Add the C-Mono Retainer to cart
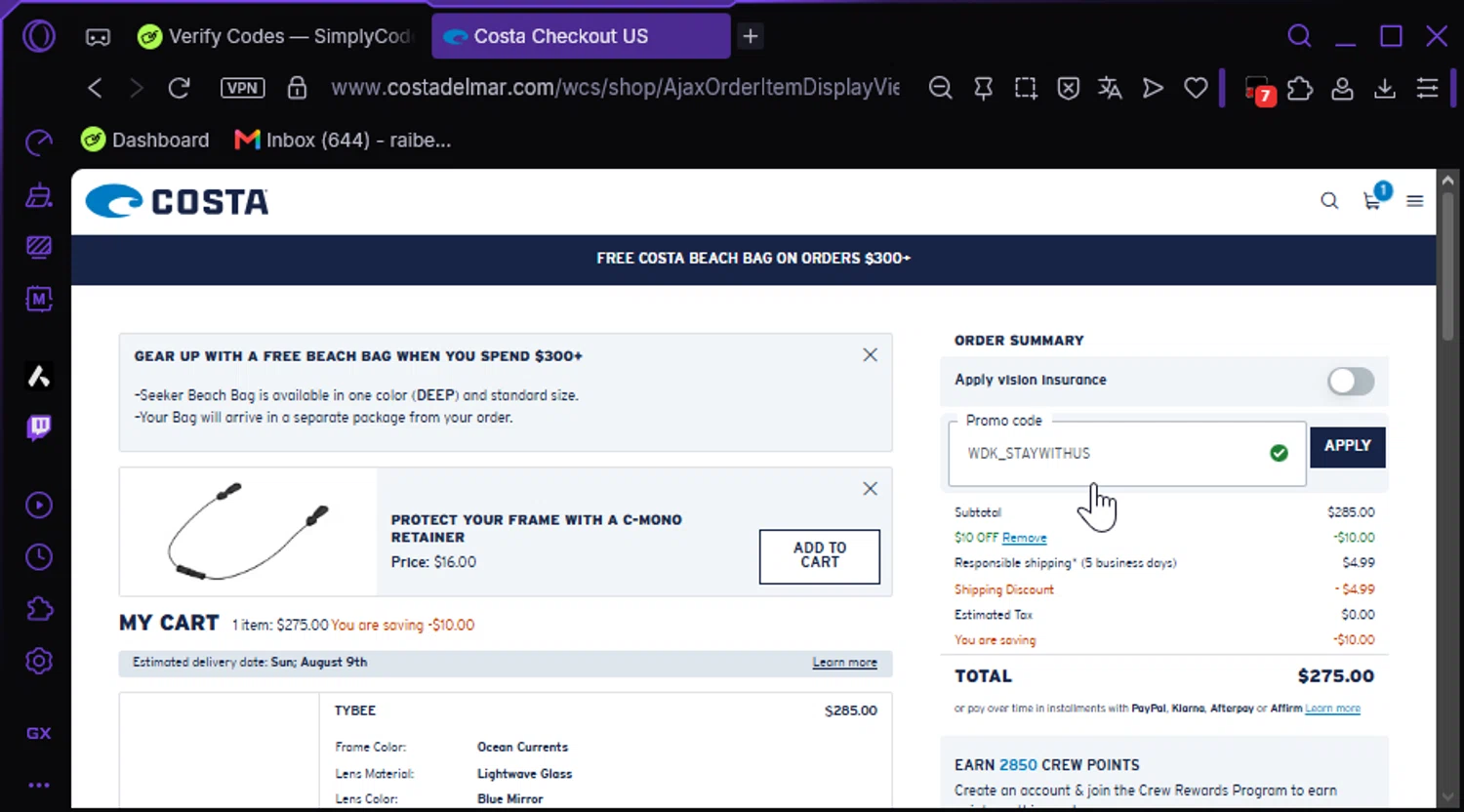The width and height of the screenshot is (1464, 812). click(820, 556)
